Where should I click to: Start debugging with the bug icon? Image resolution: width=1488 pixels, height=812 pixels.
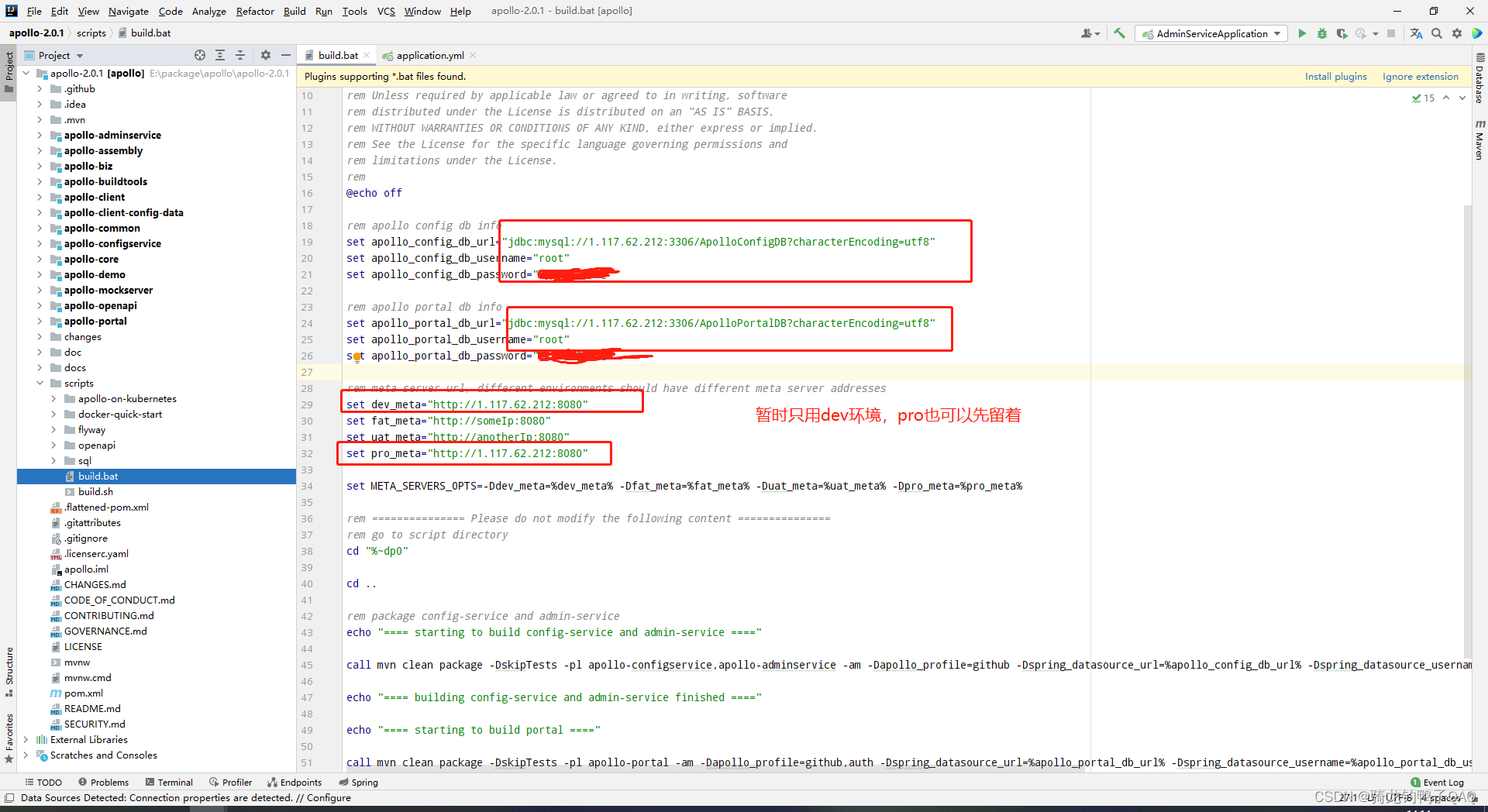(1322, 33)
